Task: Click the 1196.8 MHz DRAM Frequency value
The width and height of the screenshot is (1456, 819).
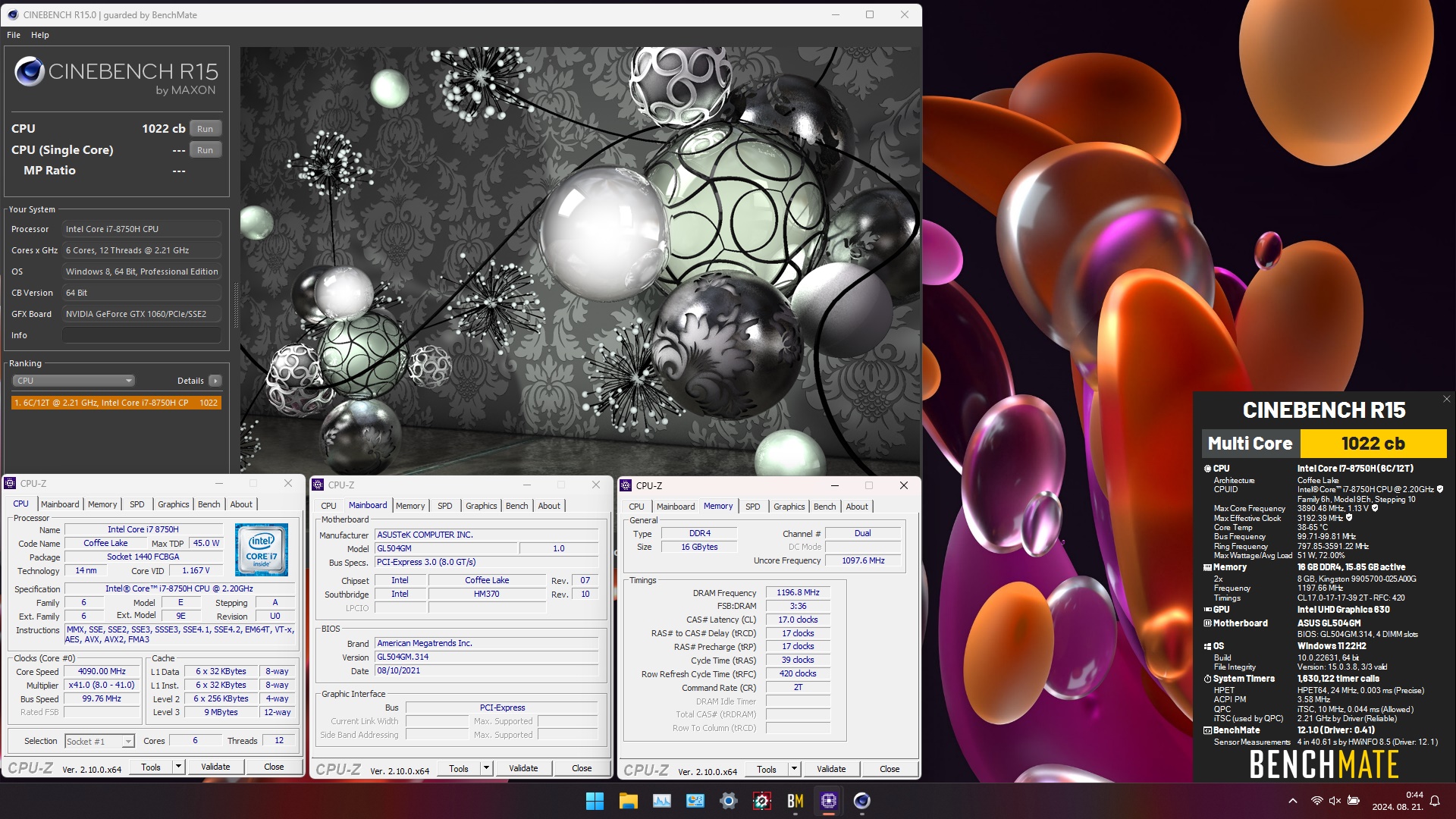Action: [798, 592]
